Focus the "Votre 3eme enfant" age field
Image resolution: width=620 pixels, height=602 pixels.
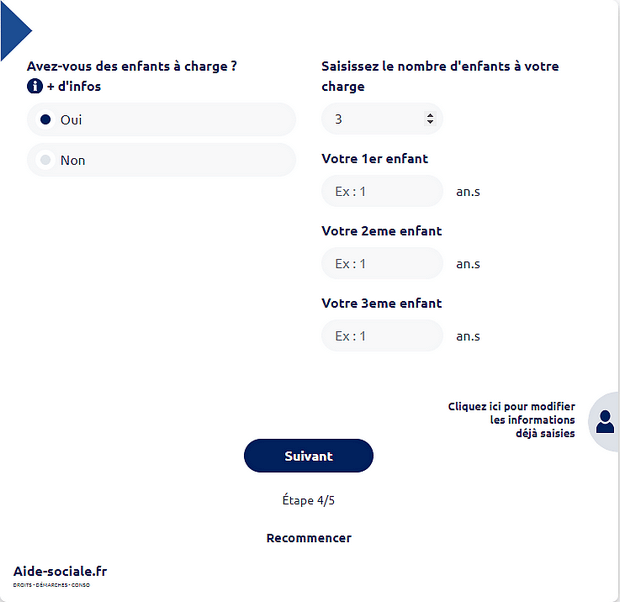[382, 335]
